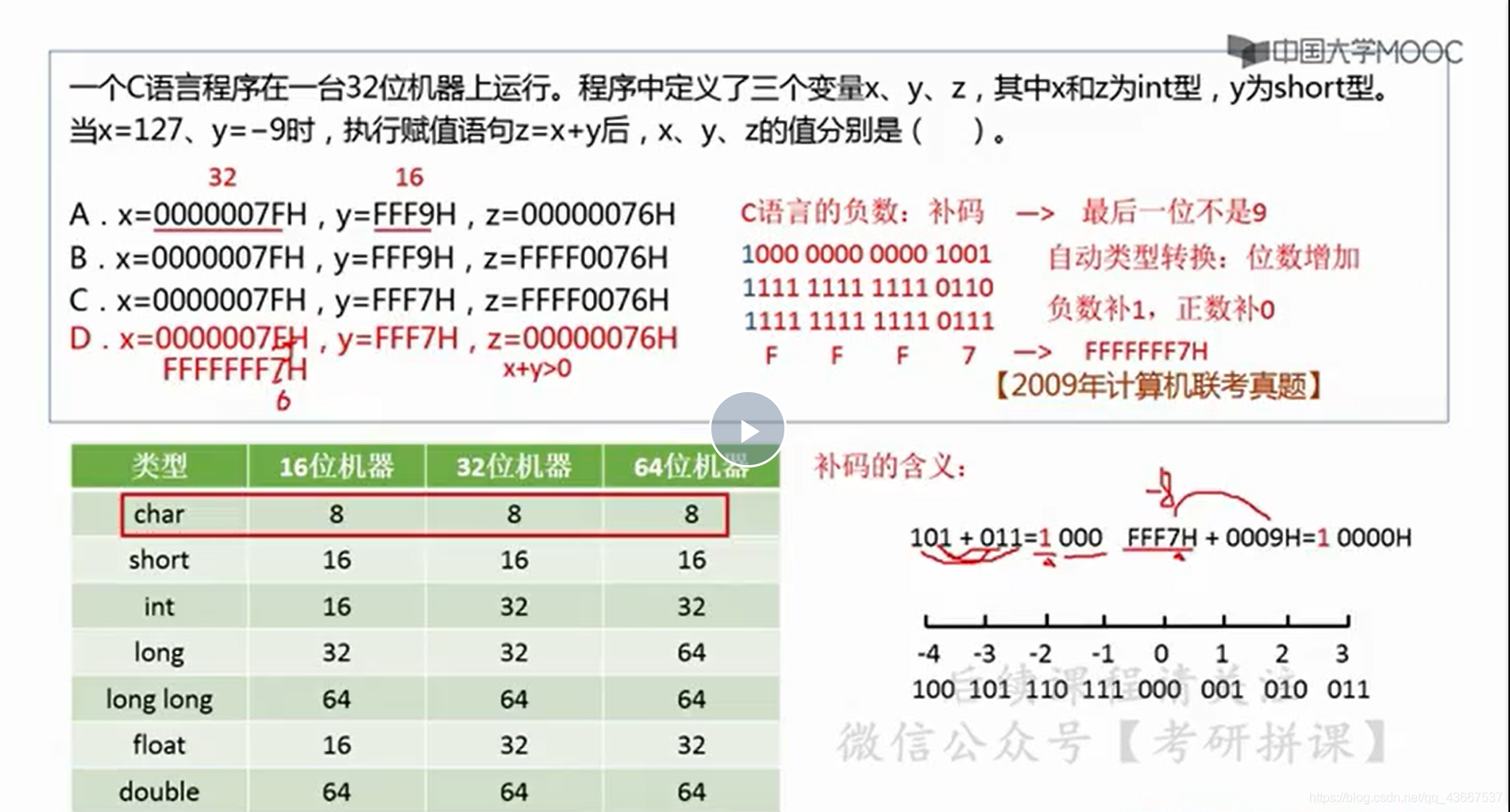Click the 类型 table header

pyautogui.click(x=160, y=466)
